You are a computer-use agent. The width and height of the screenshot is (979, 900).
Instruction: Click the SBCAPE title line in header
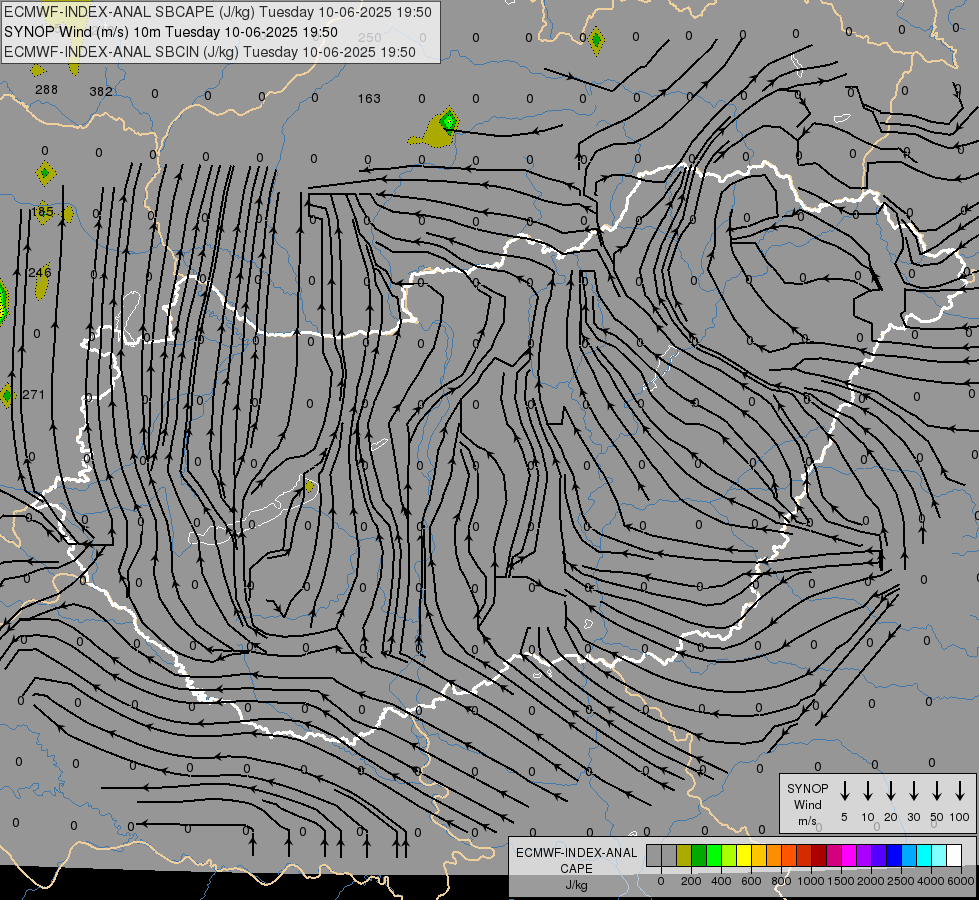218,12
